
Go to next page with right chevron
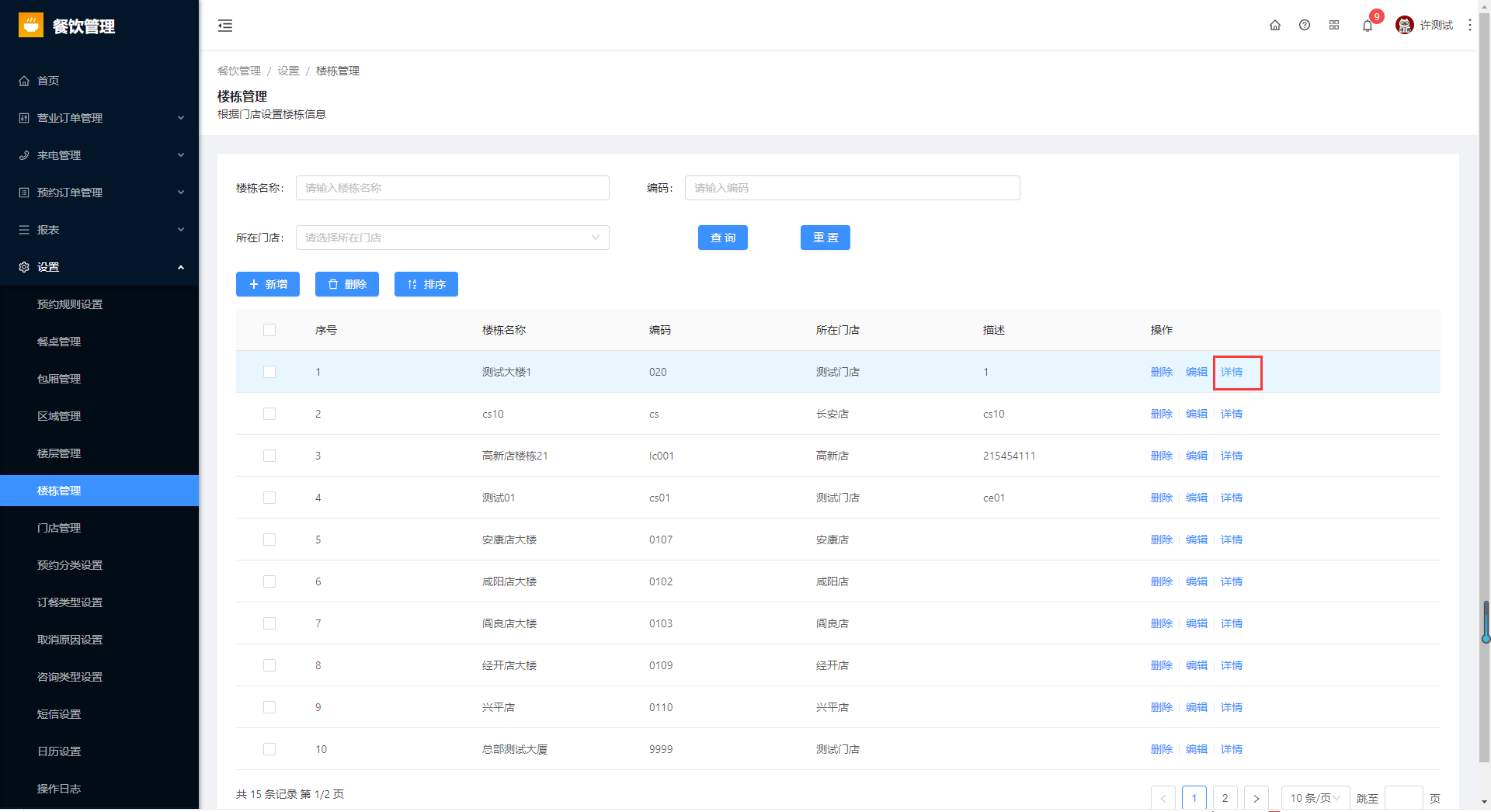coord(1256,798)
